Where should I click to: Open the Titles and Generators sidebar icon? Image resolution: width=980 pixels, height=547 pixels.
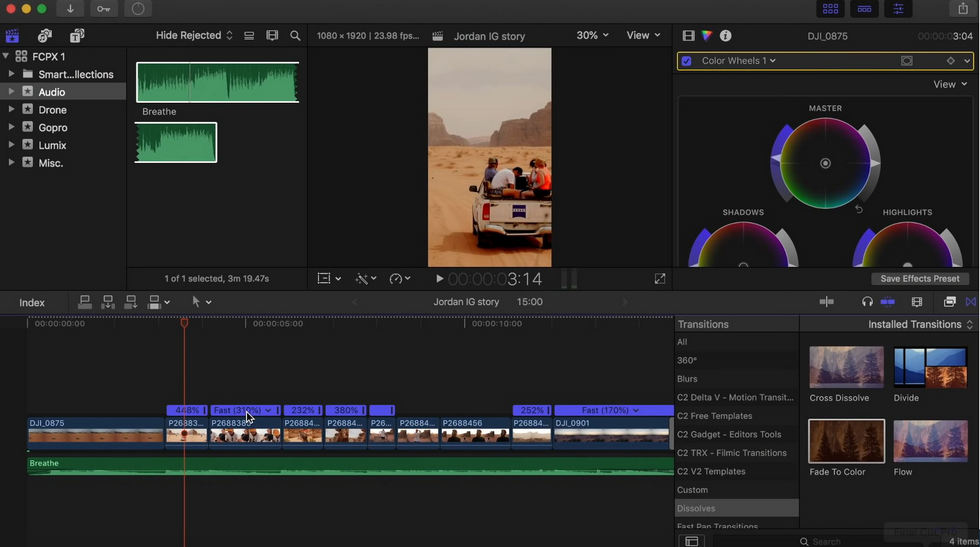[x=77, y=36]
